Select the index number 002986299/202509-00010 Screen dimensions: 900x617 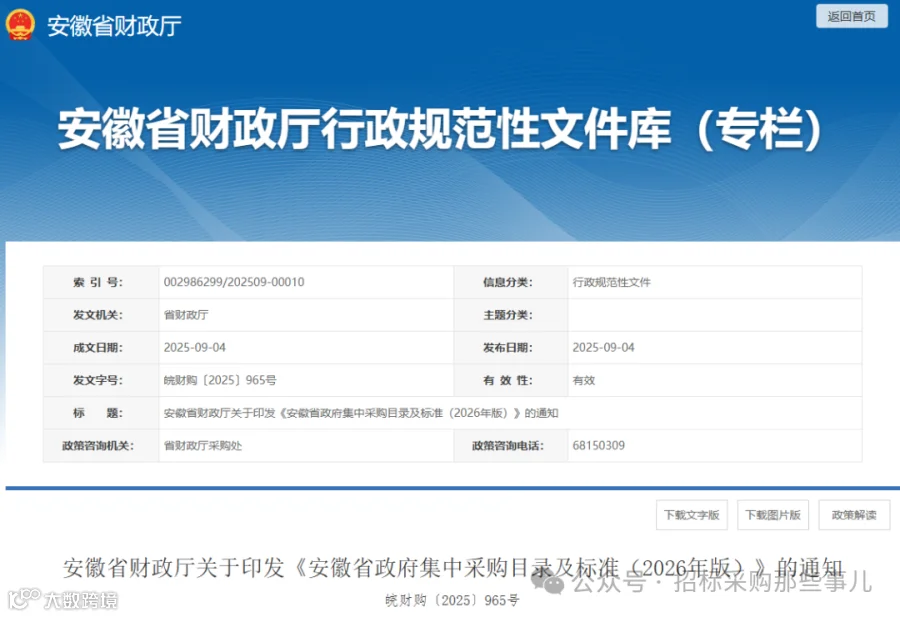[x=234, y=282]
